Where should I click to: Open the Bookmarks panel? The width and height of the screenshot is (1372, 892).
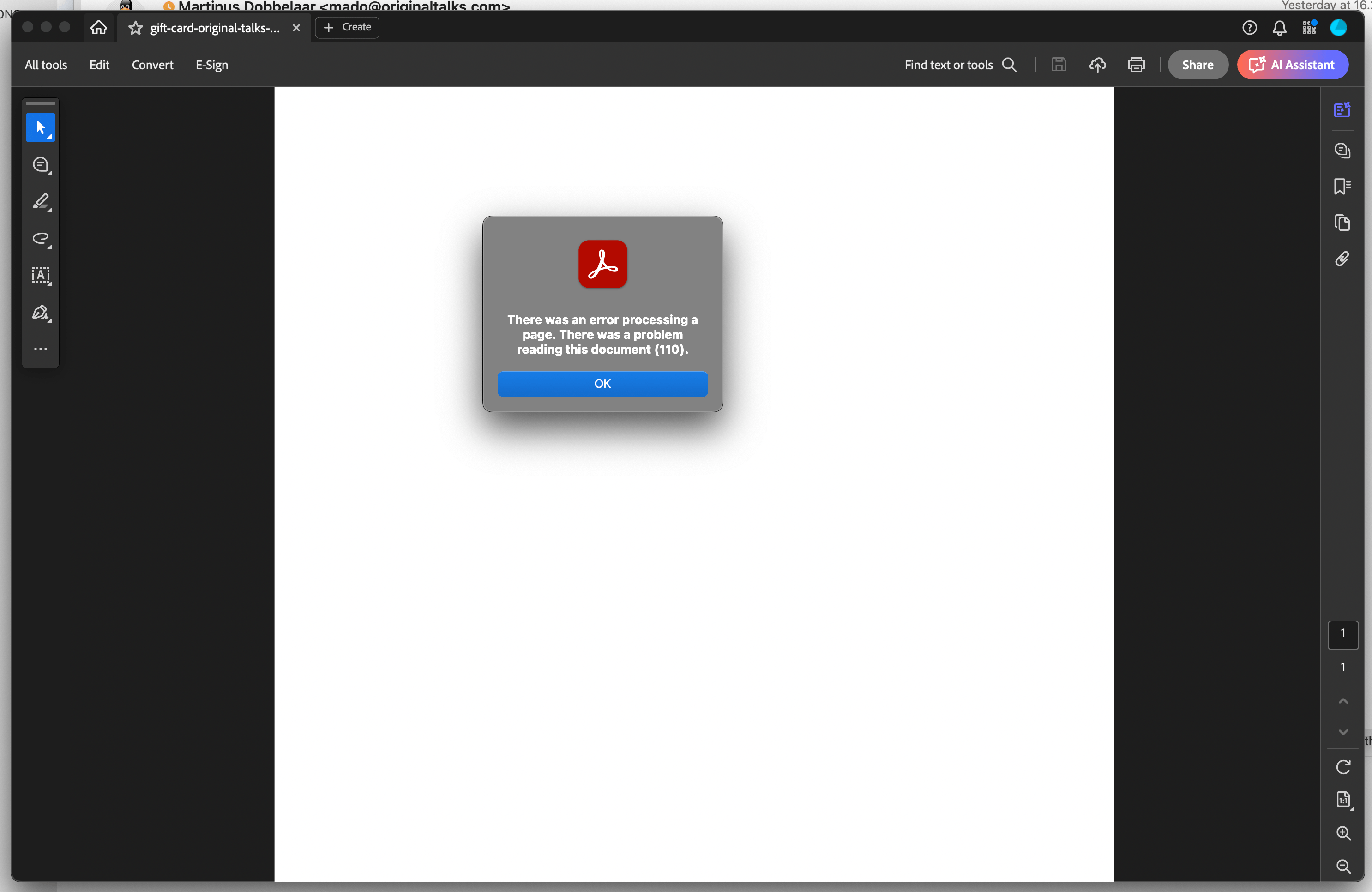[x=1343, y=186]
